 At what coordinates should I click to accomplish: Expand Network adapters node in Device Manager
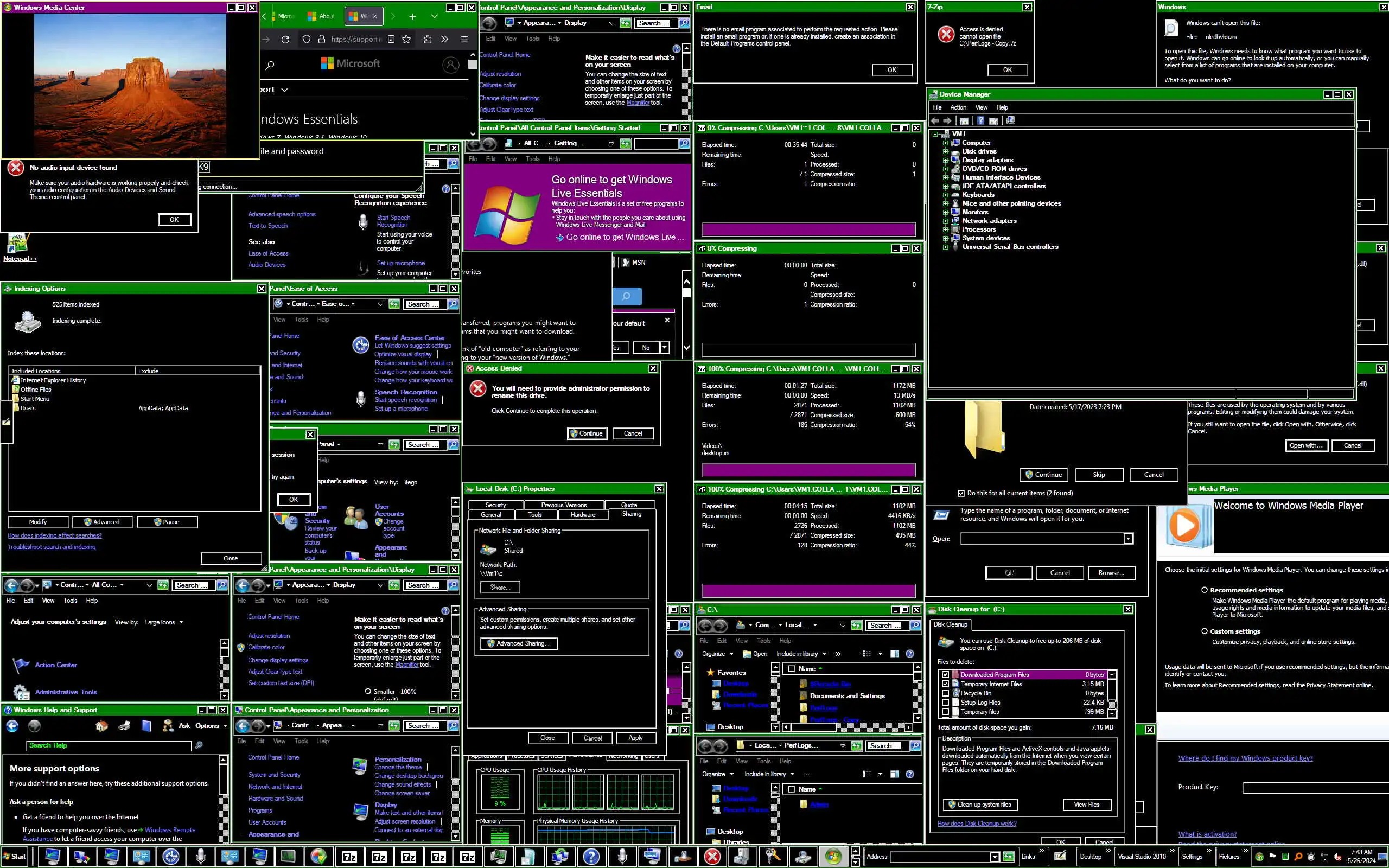tap(945, 220)
